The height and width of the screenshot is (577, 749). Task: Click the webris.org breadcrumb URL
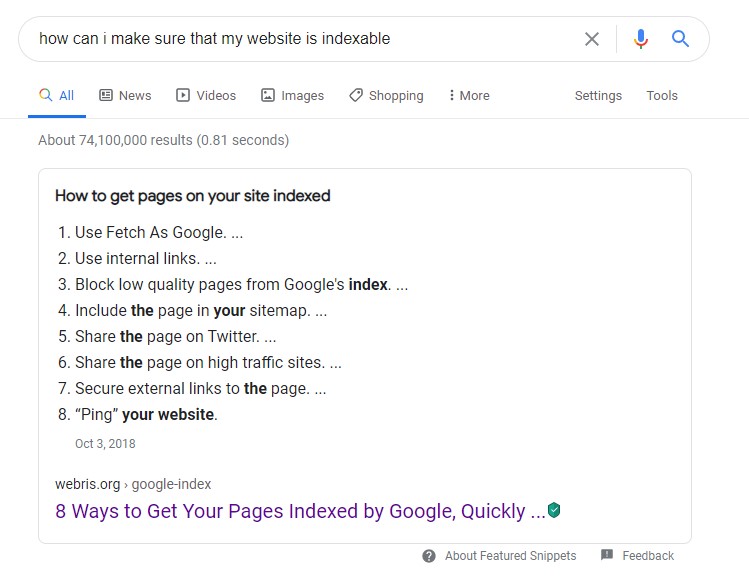[x=133, y=484]
